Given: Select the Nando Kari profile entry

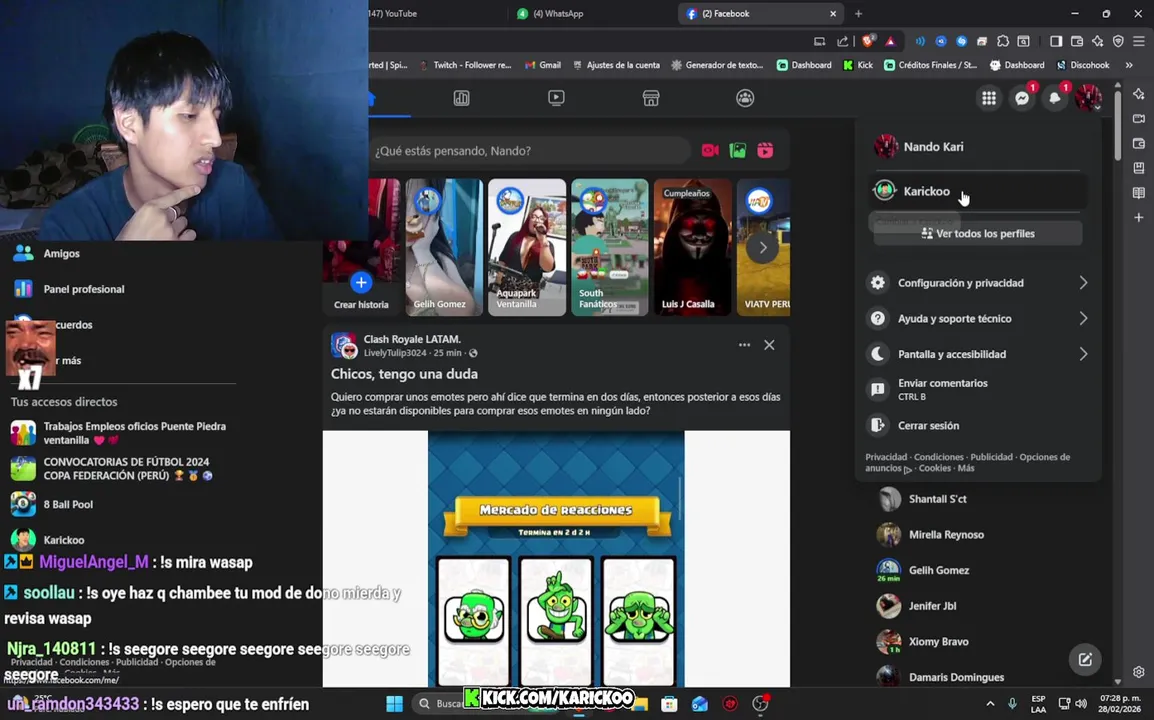Looking at the screenshot, I should (x=979, y=147).
